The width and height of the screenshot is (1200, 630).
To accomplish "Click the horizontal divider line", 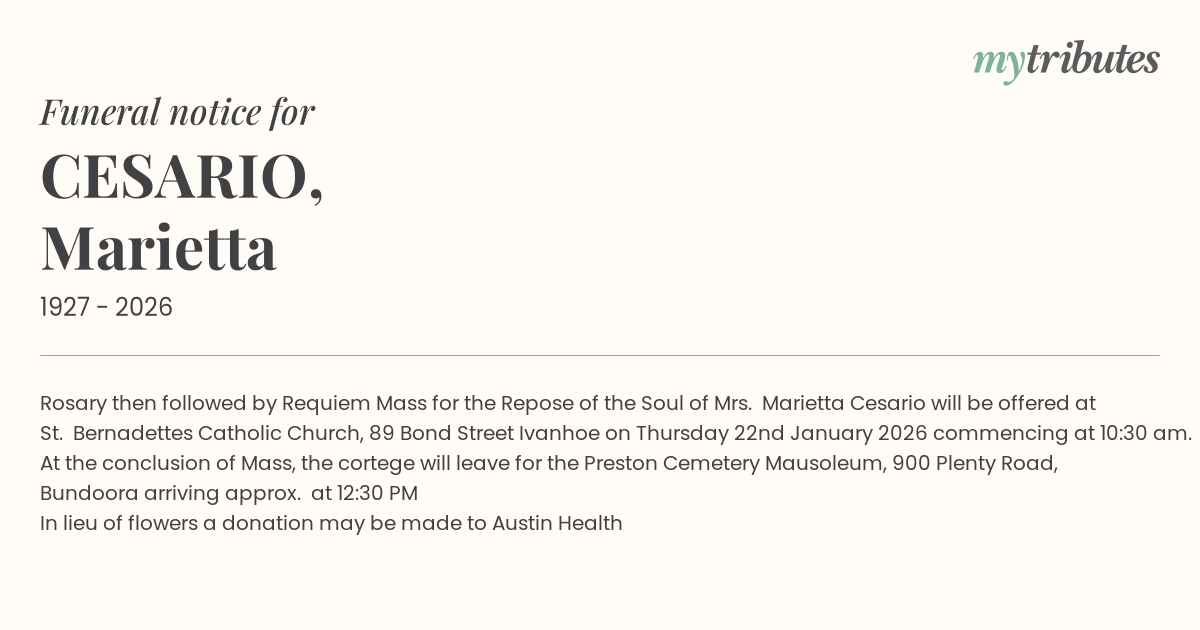I will [600, 355].
